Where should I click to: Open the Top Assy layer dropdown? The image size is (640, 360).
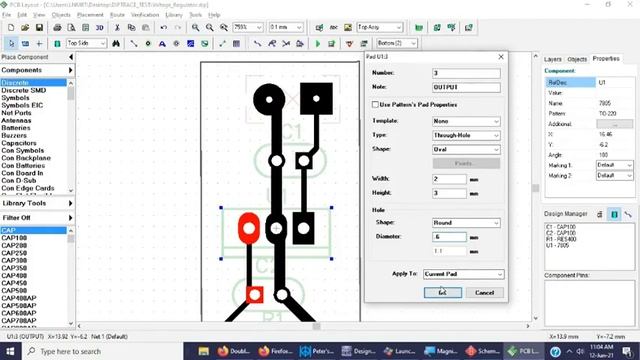tap(399, 27)
